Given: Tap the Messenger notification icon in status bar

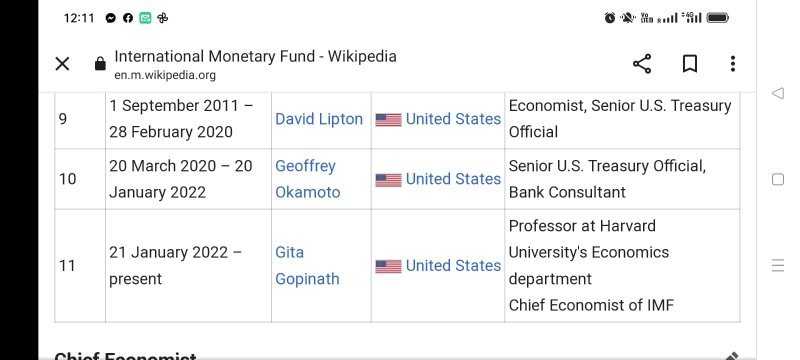Looking at the screenshot, I should coord(111,18).
